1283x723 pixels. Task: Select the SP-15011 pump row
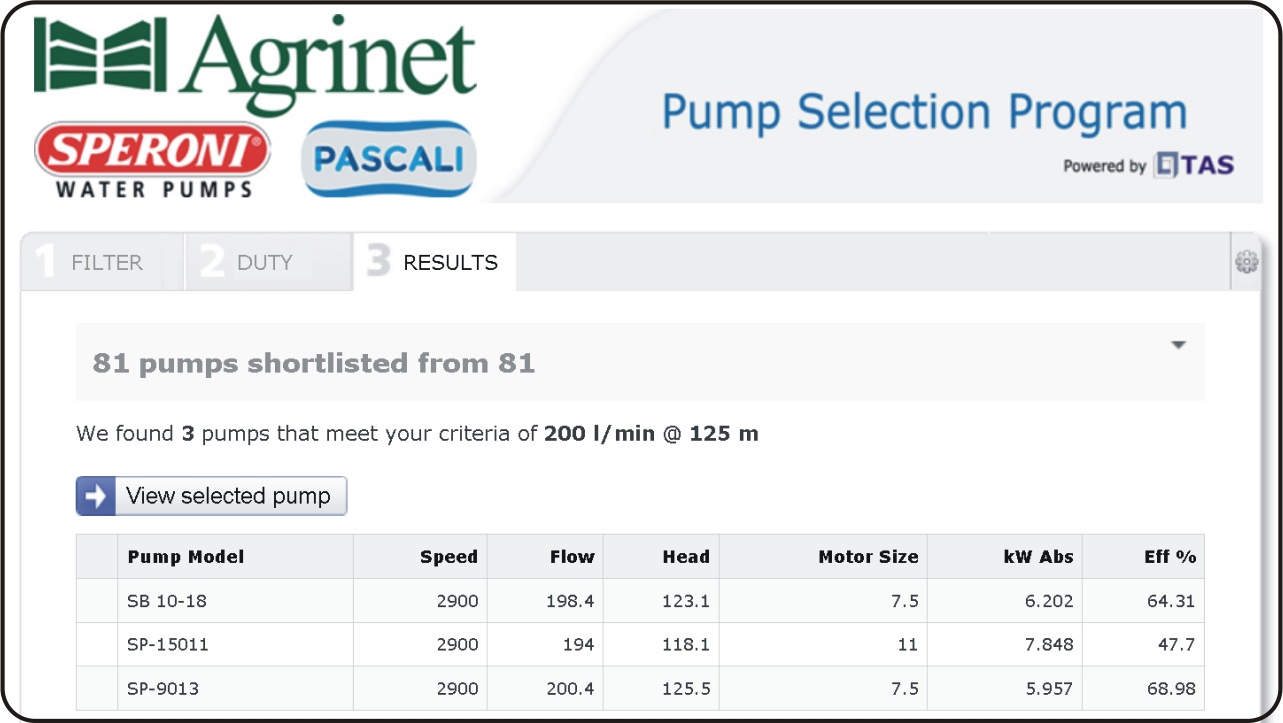pyautogui.click(x=168, y=645)
